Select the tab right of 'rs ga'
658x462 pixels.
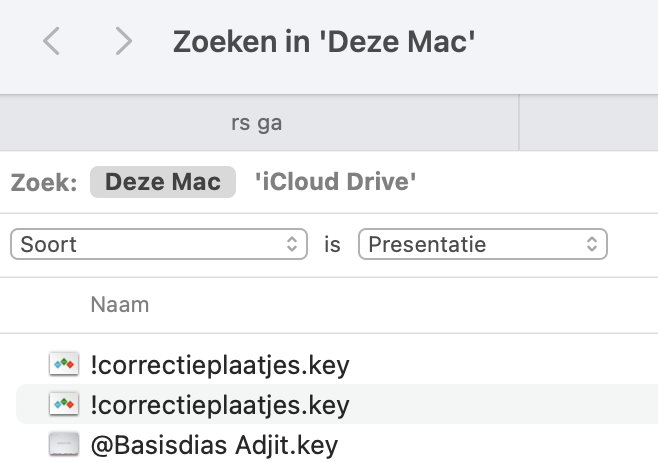[x=588, y=123]
